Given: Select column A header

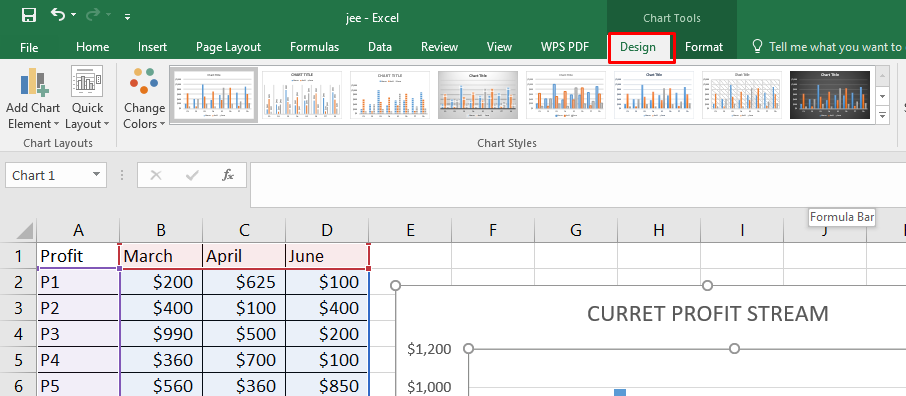Looking at the screenshot, I should 78,231.
